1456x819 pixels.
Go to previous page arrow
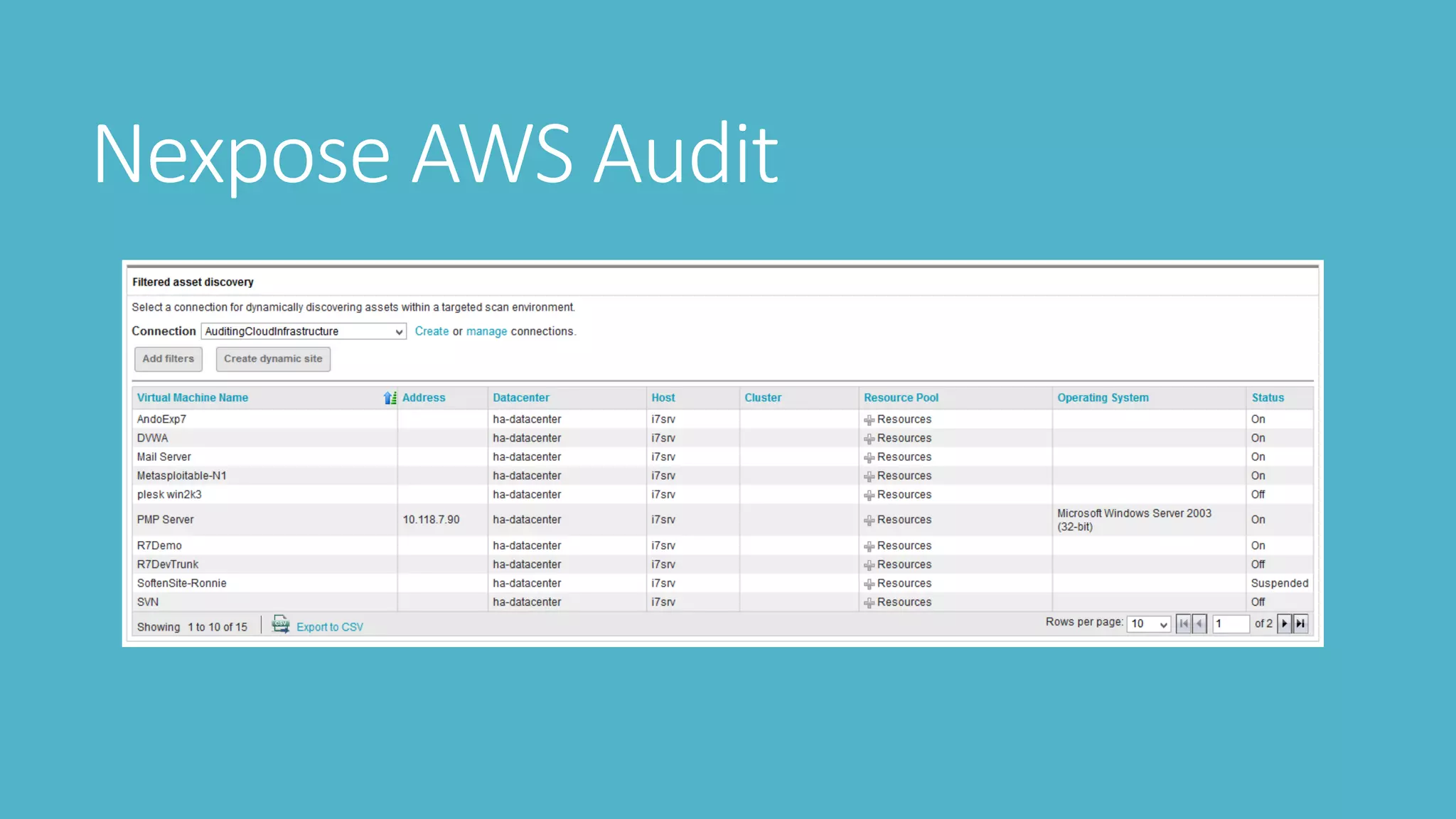point(1199,624)
